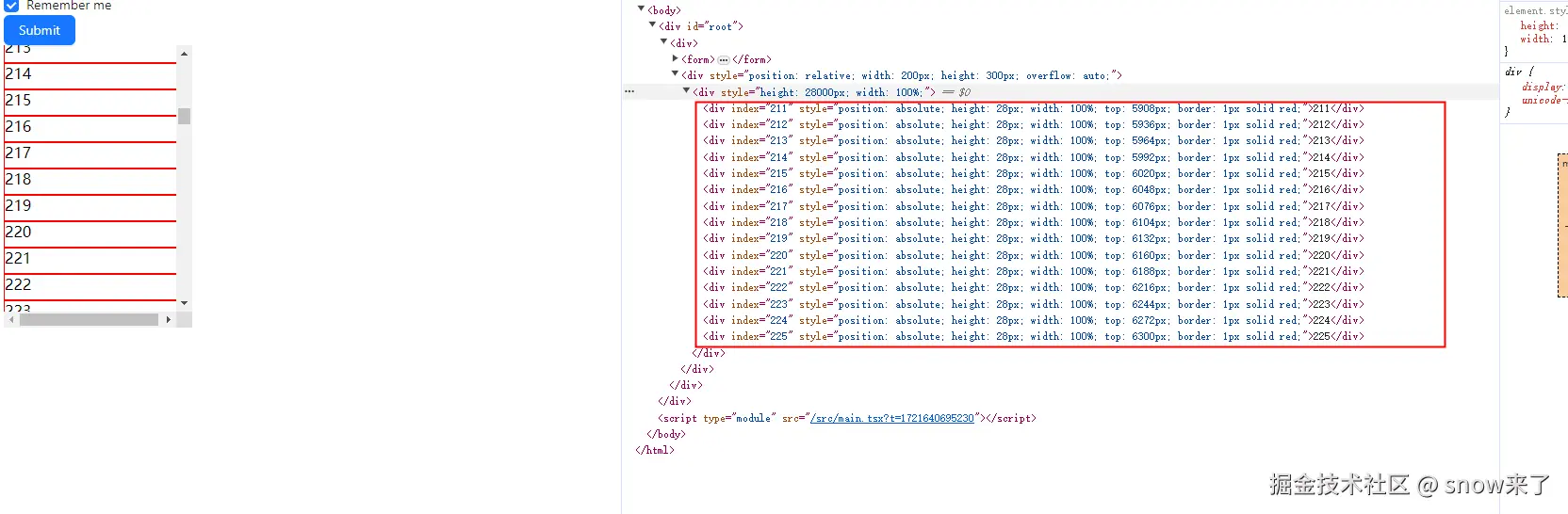Select the div index="214" DOM line
The width and height of the screenshot is (1568, 514).
(1033, 157)
